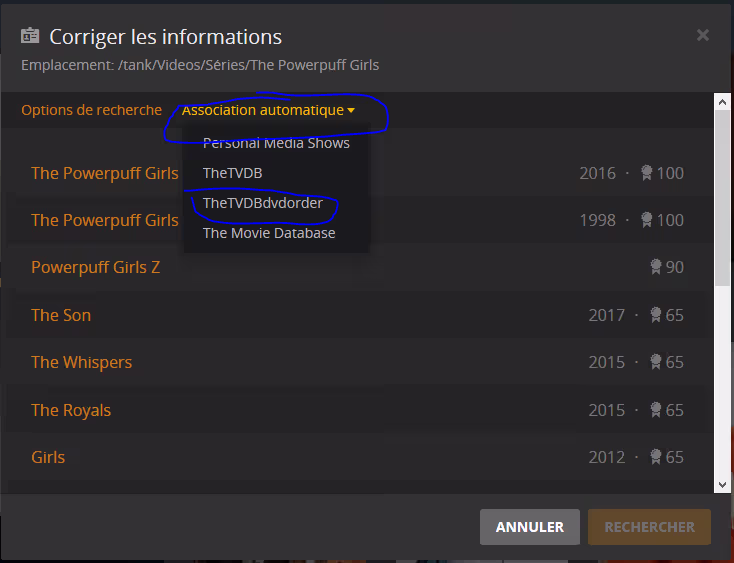Pick The Son 2017 result
734x563 pixels.
pos(61,315)
